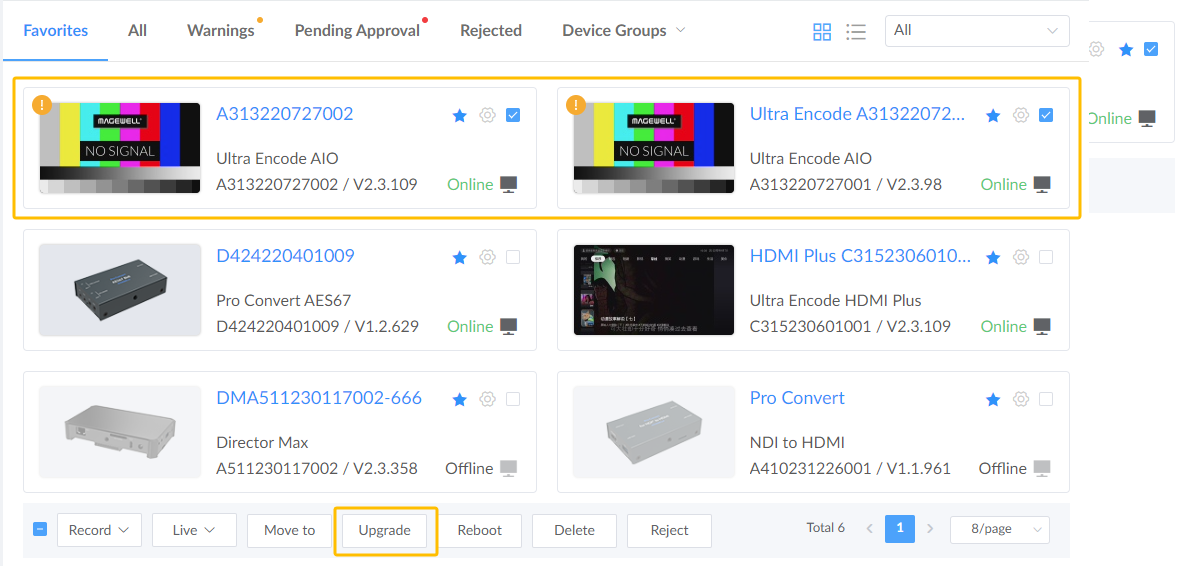Screen dimensions: 1191x566
Task: Click the HDMI Plus video preview thumbnail
Action: (654, 290)
